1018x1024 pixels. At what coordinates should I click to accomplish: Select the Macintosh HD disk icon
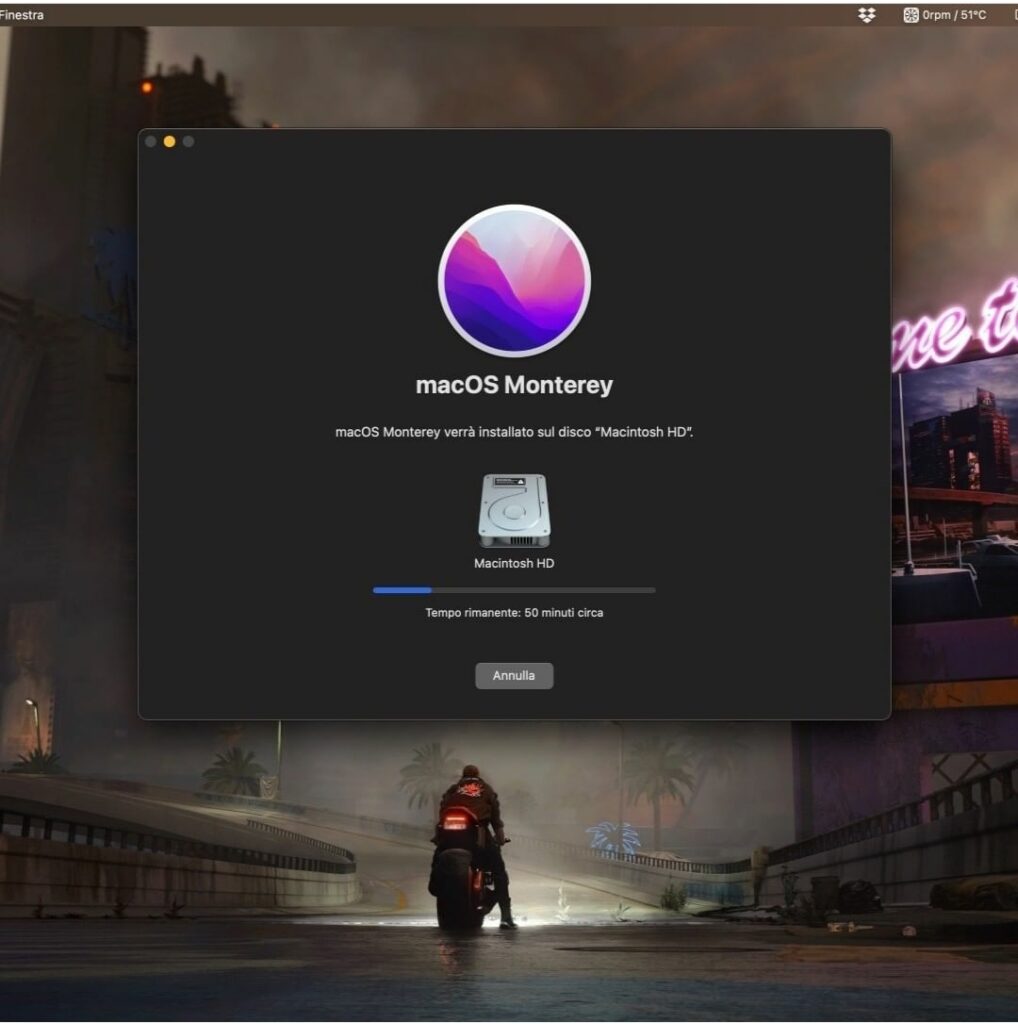(514, 511)
